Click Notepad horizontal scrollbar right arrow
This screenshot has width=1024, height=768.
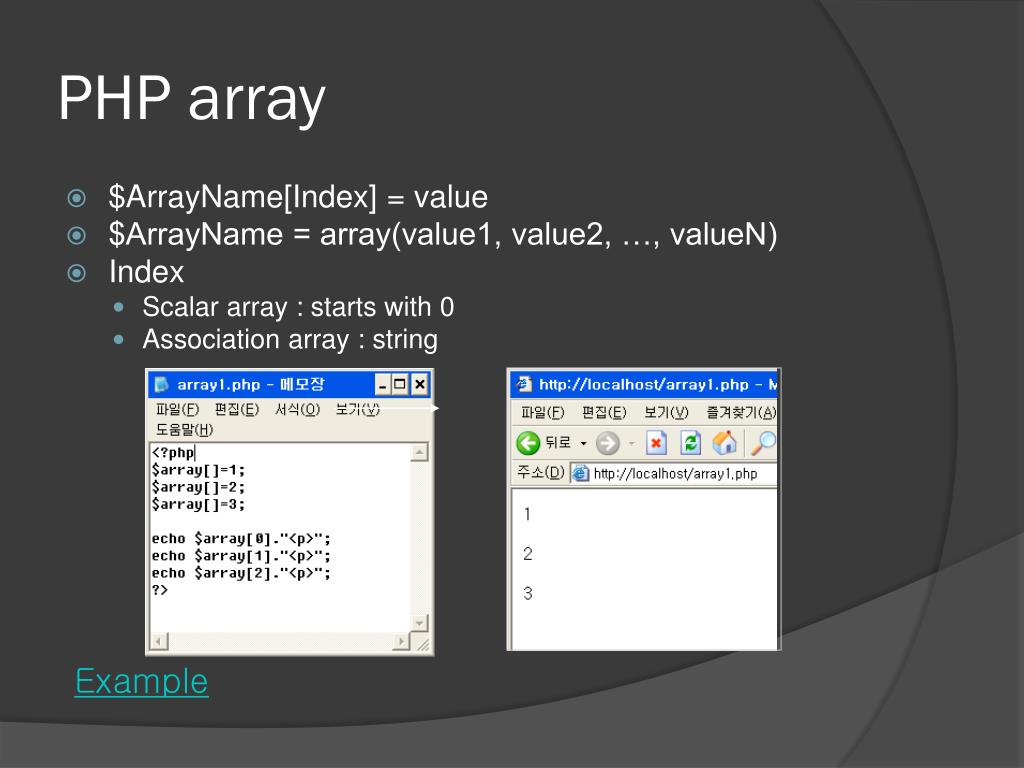click(402, 641)
